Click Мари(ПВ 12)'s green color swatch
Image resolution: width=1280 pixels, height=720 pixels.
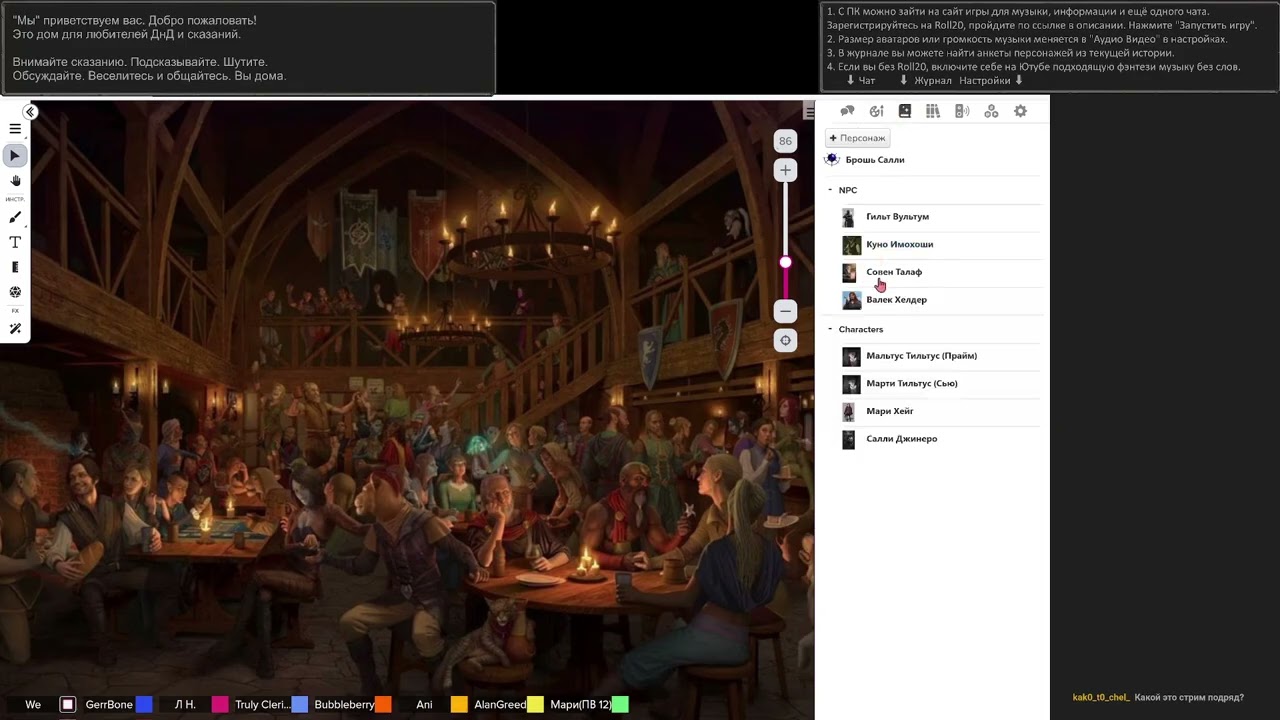pos(620,705)
